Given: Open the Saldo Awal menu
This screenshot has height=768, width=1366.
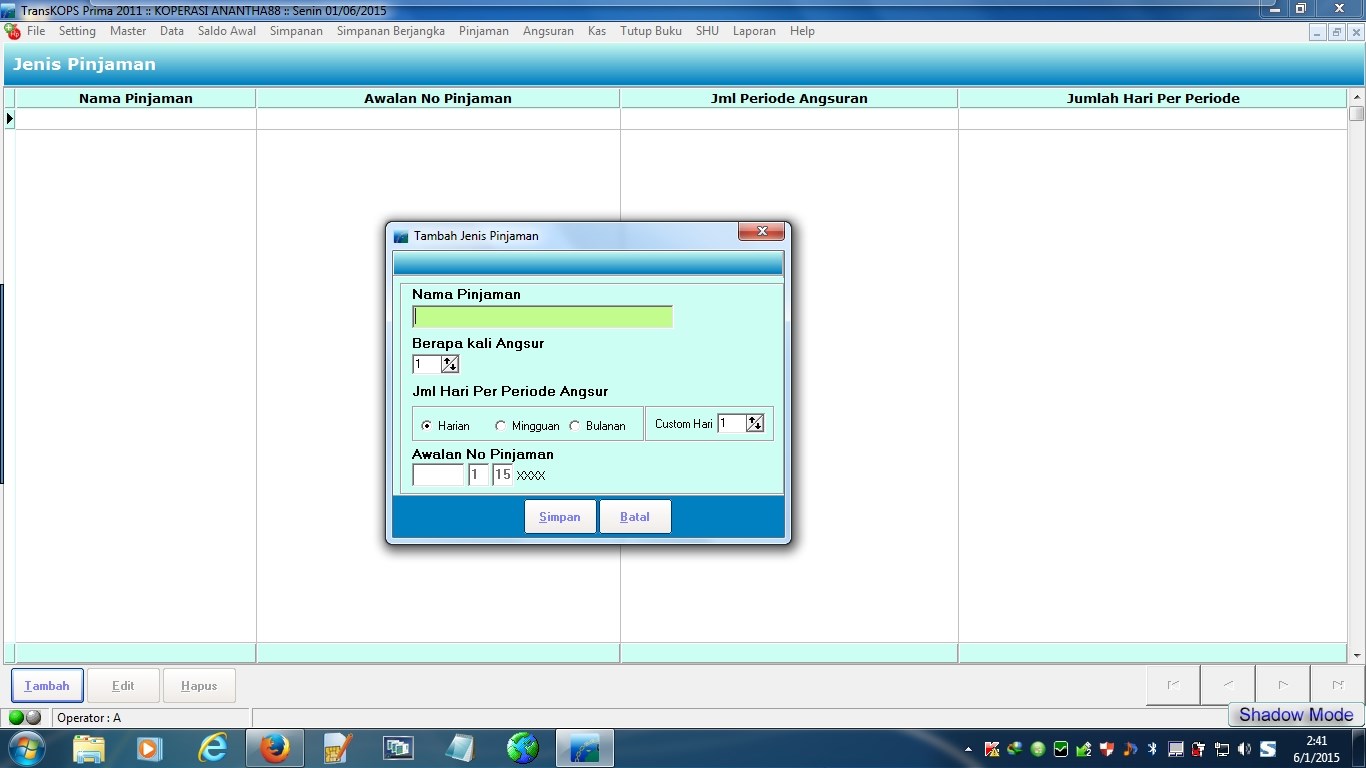Looking at the screenshot, I should pos(227,31).
